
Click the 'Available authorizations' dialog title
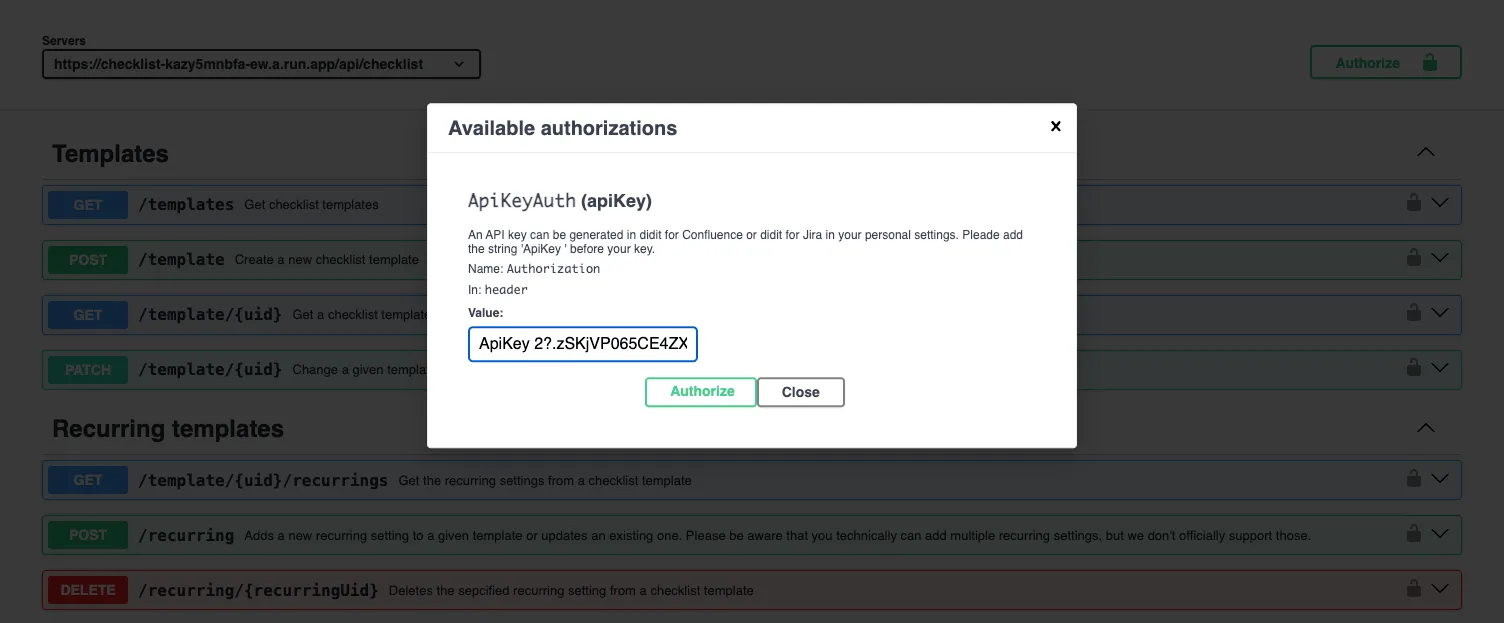562,128
